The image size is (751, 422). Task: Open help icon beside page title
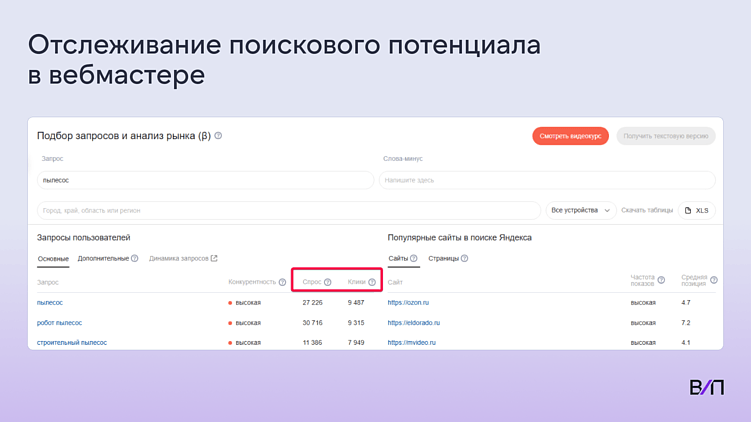tap(218, 136)
